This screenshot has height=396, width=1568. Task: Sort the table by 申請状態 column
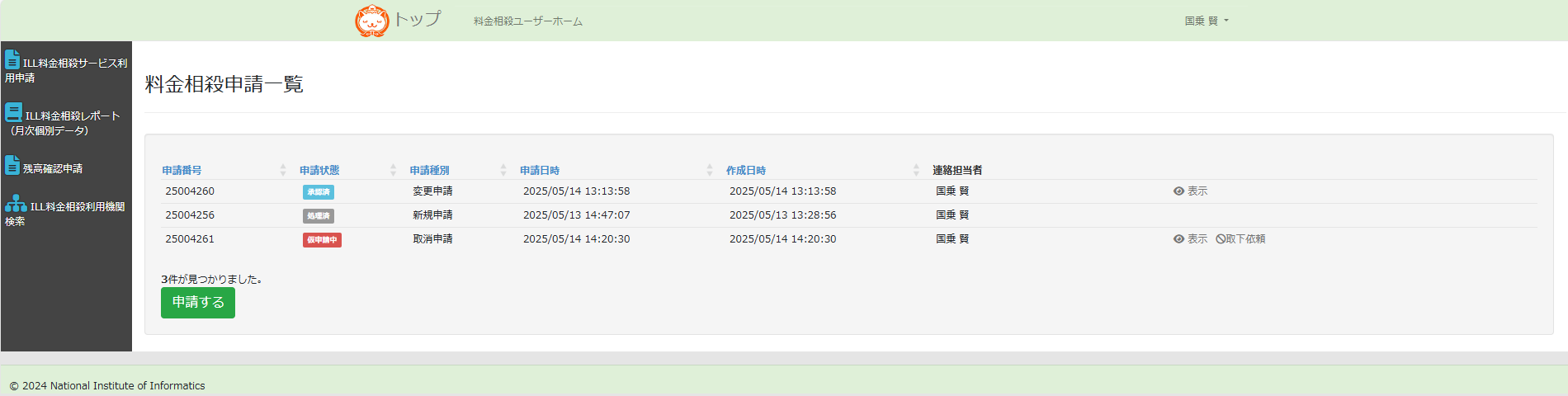pyautogui.click(x=319, y=171)
